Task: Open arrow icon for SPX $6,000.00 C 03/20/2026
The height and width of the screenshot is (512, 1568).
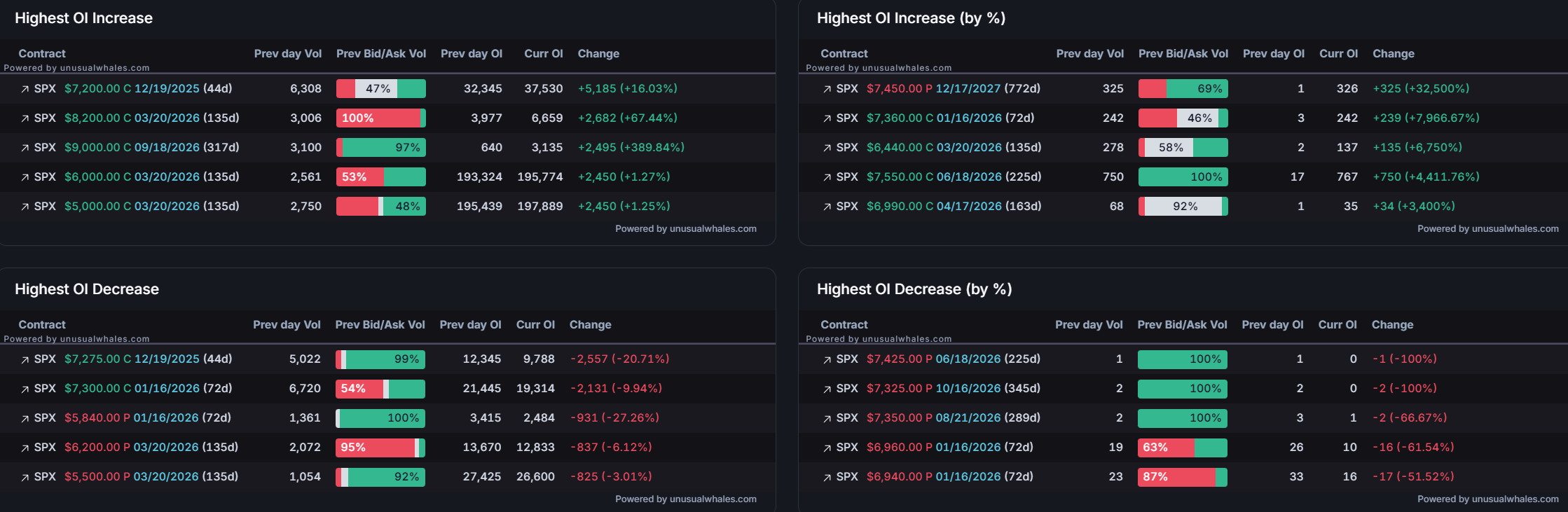Action: [x=25, y=177]
